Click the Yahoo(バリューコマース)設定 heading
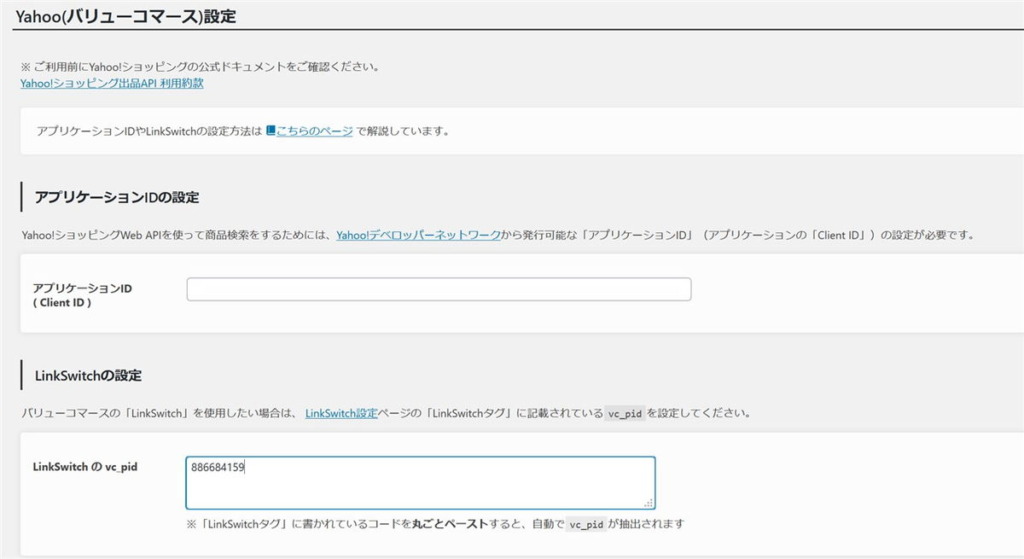The height and width of the screenshot is (559, 1024). click(x=125, y=16)
